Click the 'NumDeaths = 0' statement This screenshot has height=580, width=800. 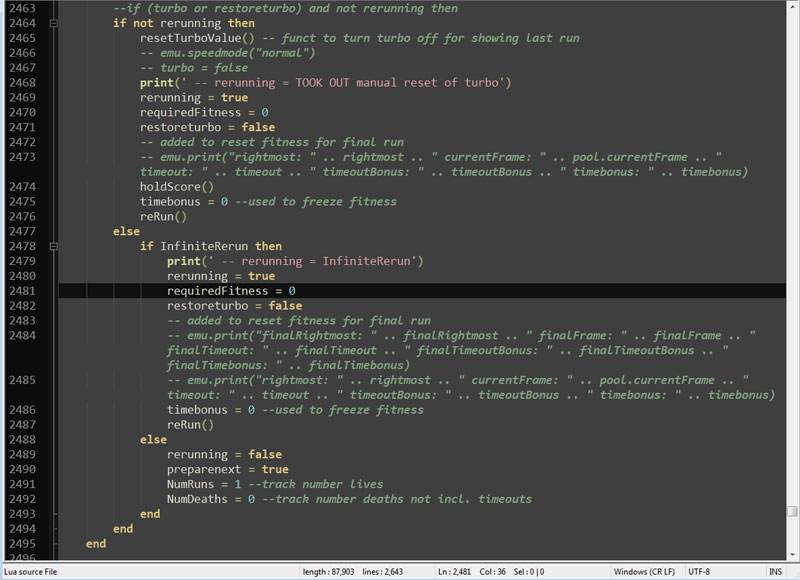(211, 499)
